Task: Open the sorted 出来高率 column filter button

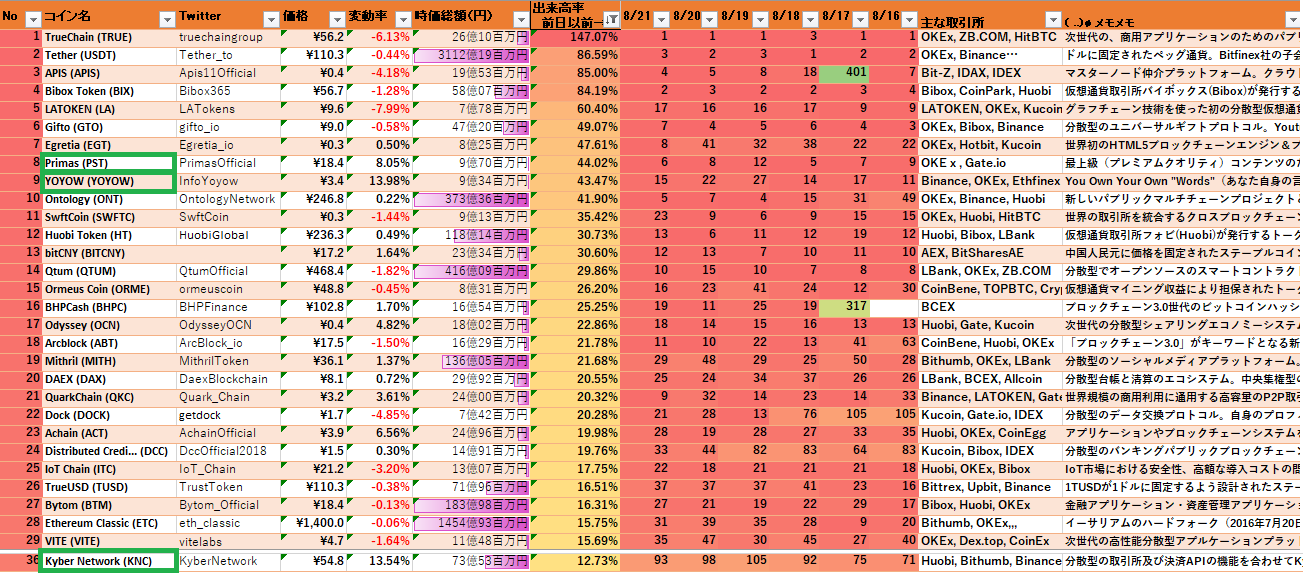Action: pyautogui.click(x=609, y=19)
